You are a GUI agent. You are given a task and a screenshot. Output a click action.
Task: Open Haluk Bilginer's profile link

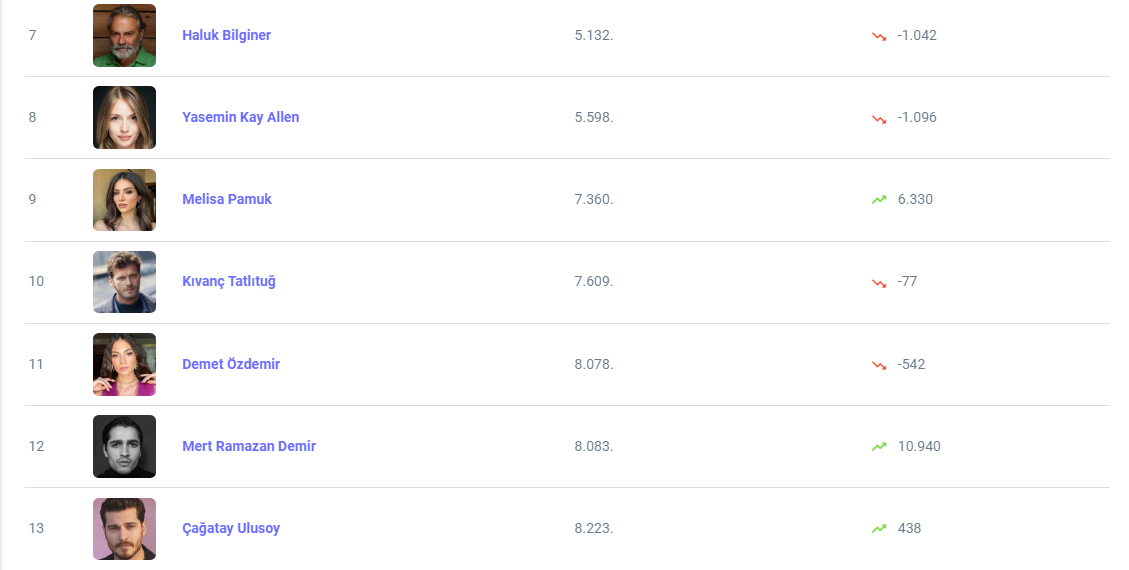(x=226, y=35)
